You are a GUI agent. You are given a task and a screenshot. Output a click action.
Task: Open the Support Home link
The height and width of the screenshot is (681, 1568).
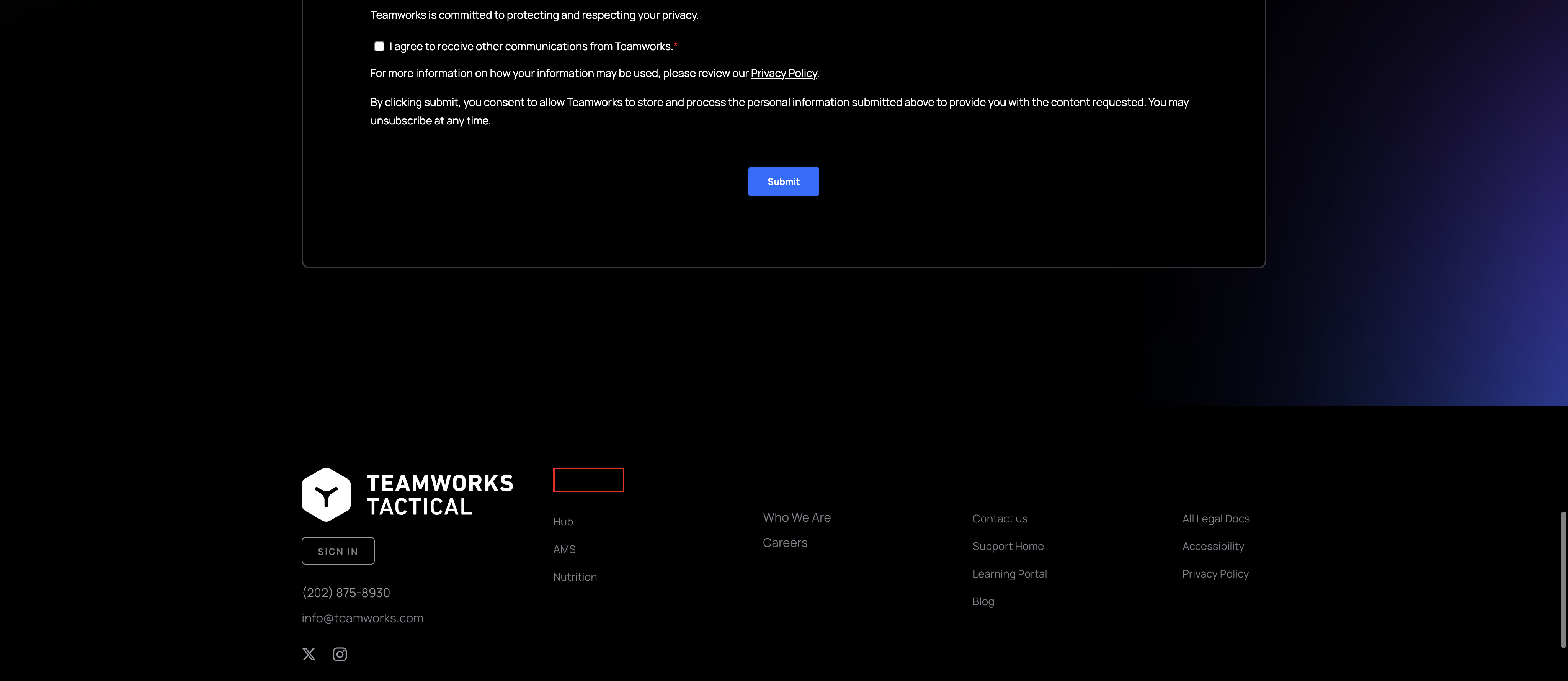click(x=1008, y=546)
